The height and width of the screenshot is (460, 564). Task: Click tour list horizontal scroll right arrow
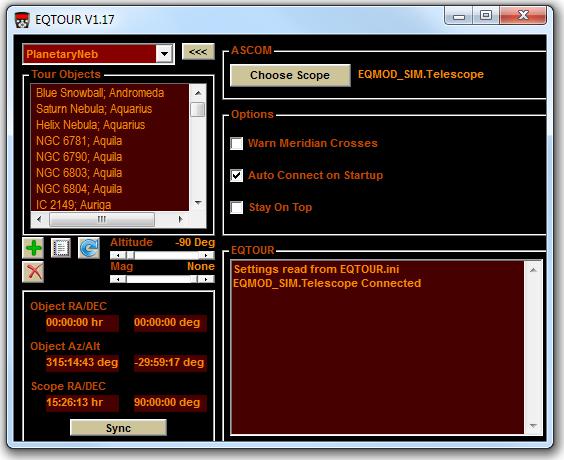[180, 219]
